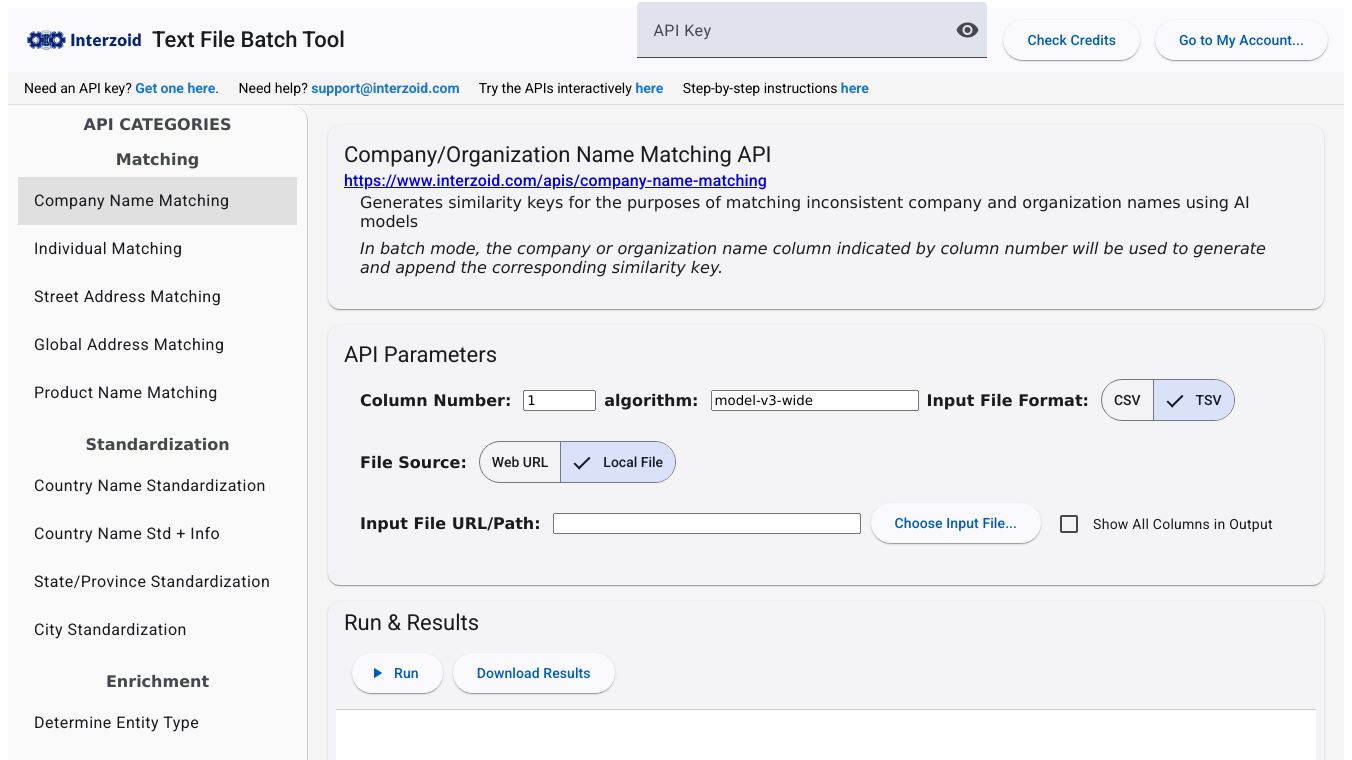Click the algorithm text field
The image size is (1352, 760).
point(814,400)
